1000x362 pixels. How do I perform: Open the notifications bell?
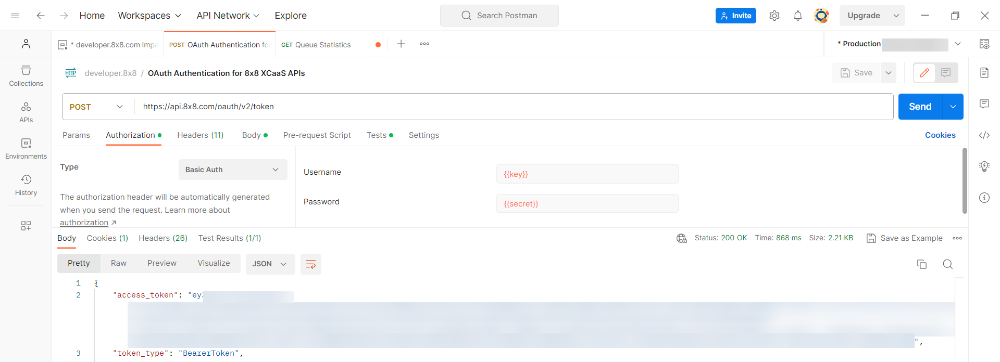click(798, 15)
